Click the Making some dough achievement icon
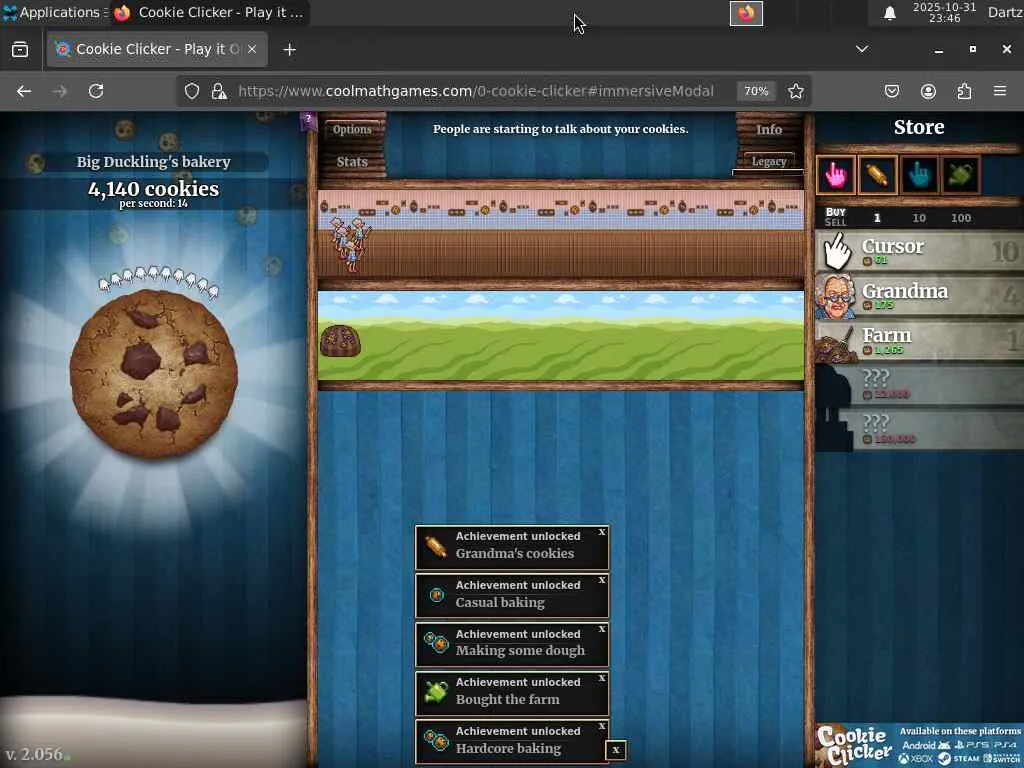Viewport: 1024px width, 768px height. (x=436, y=643)
